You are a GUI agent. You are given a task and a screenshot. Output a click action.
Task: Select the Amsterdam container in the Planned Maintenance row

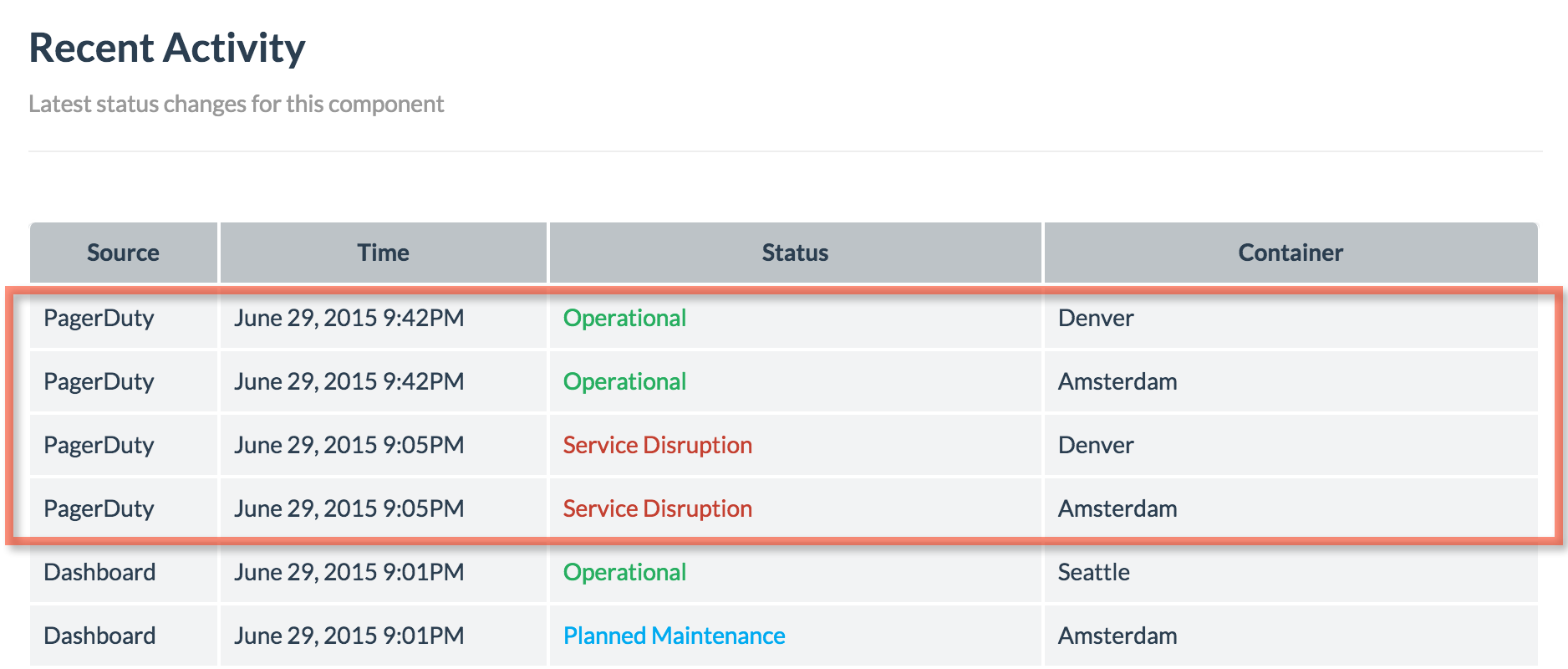point(1117,636)
